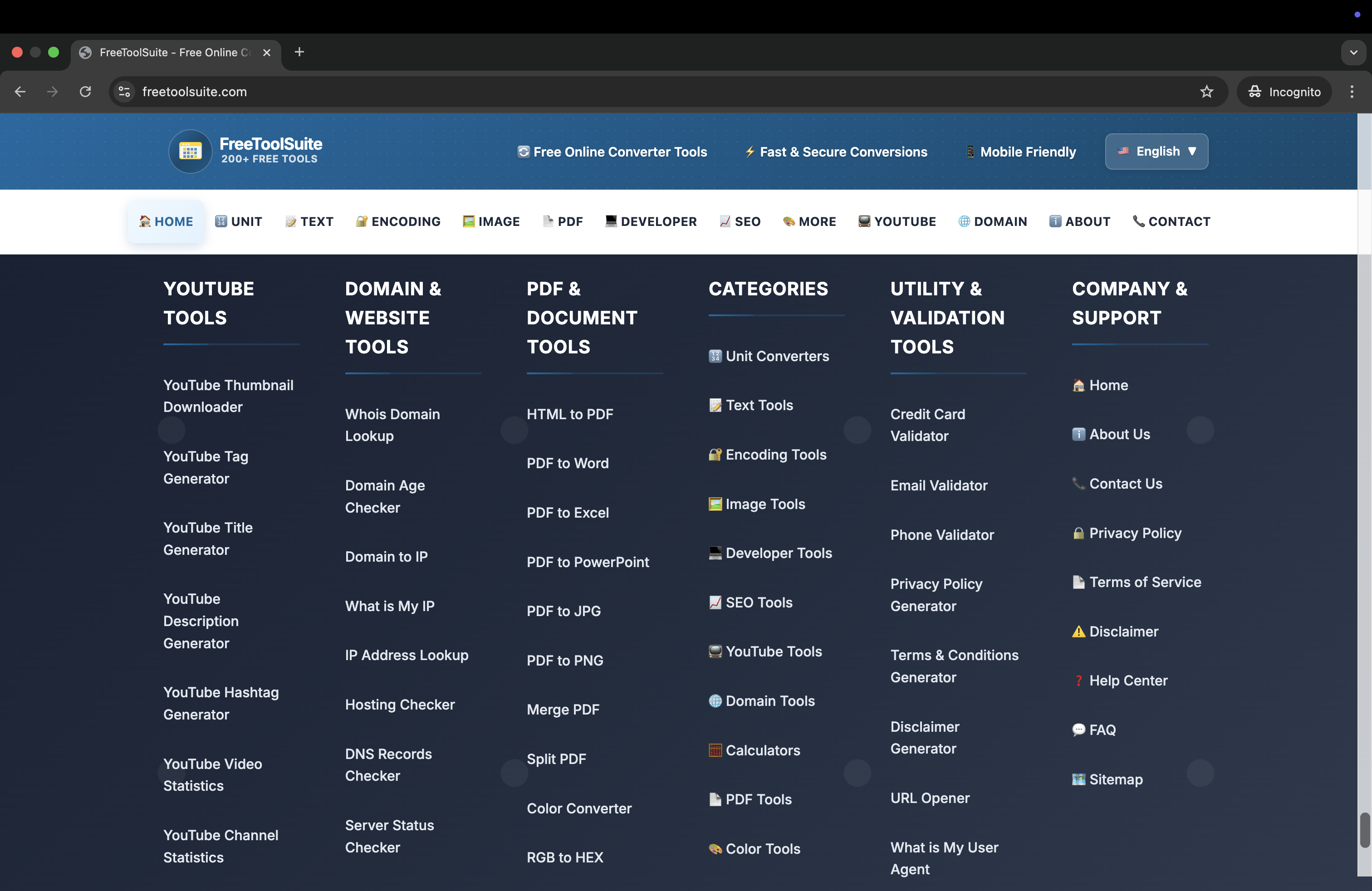Viewport: 1372px width, 891px height.
Task: Click the Calculators abacus icon
Action: pos(715,750)
